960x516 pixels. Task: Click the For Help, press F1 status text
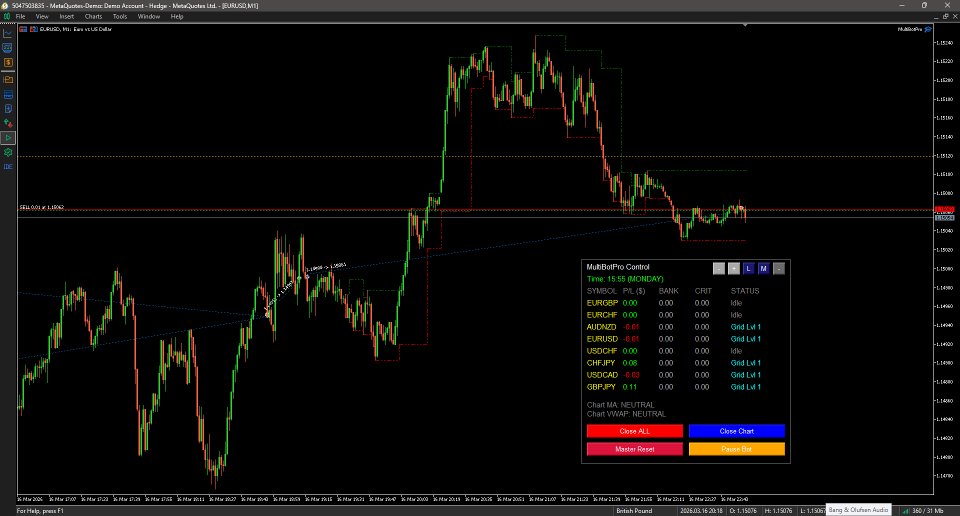point(40,510)
